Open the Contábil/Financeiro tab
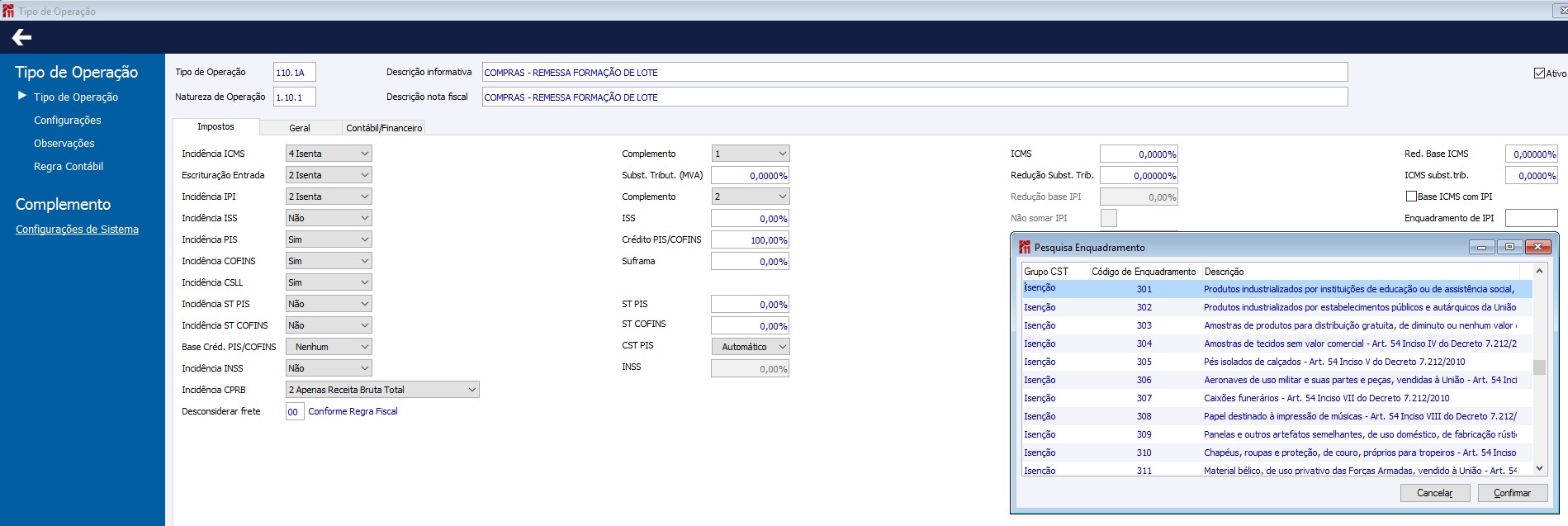The image size is (1568, 526). click(x=384, y=128)
